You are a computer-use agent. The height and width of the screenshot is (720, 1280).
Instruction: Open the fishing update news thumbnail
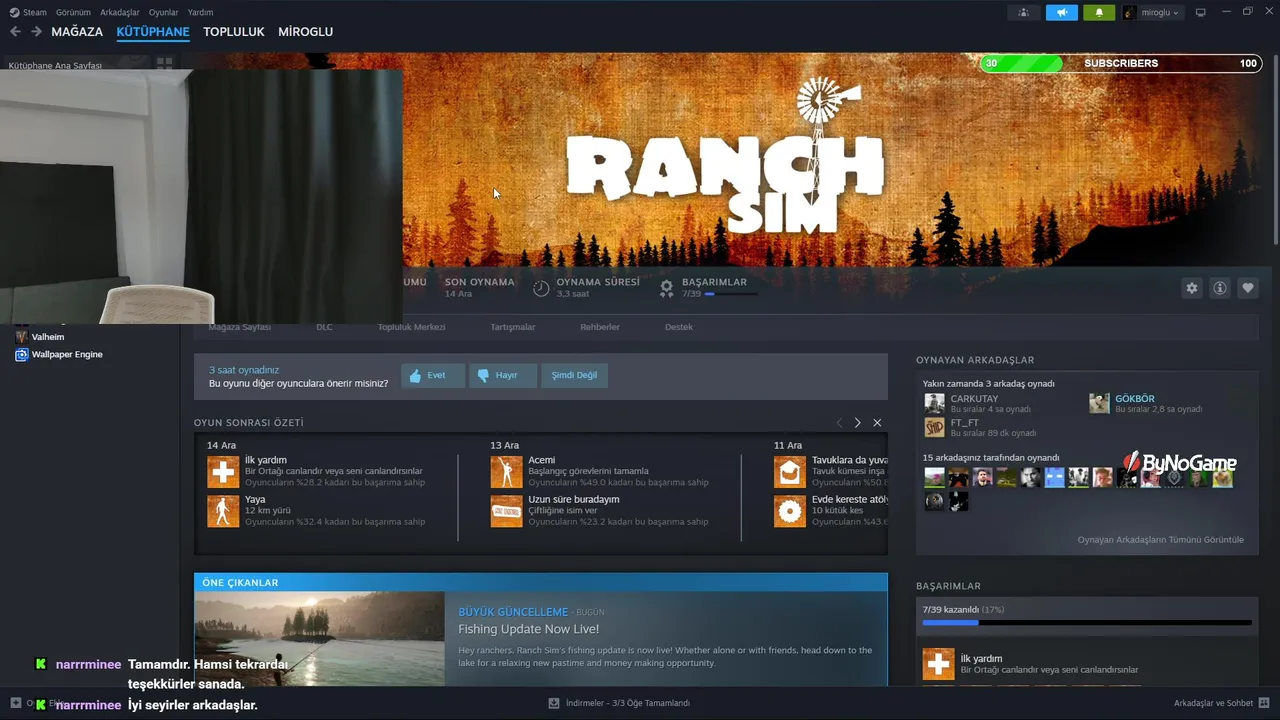[319, 638]
